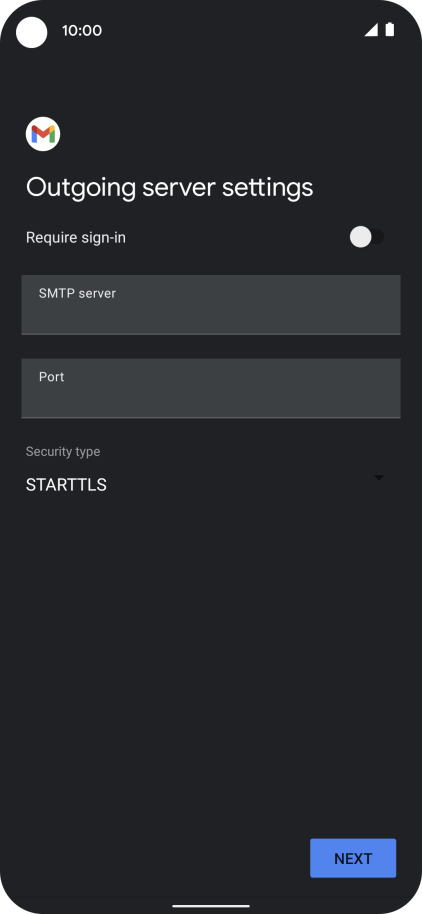Tap the Gmail logo icon
Screen dimensions: 422x914
(43, 134)
